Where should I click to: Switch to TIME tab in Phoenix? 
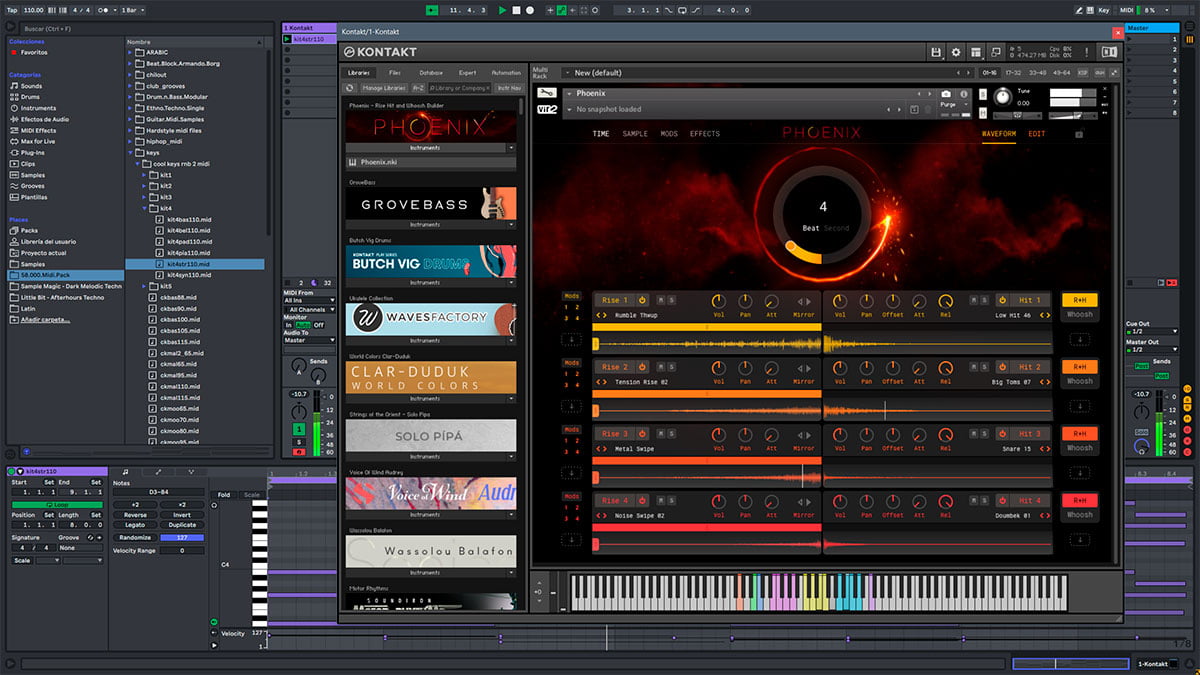point(601,133)
